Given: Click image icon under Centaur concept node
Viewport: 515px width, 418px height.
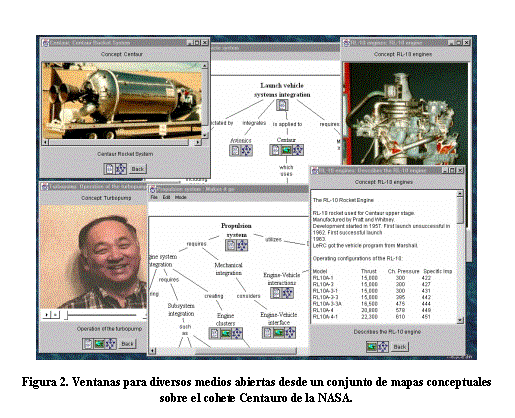Looking at the screenshot, I should [286, 150].
